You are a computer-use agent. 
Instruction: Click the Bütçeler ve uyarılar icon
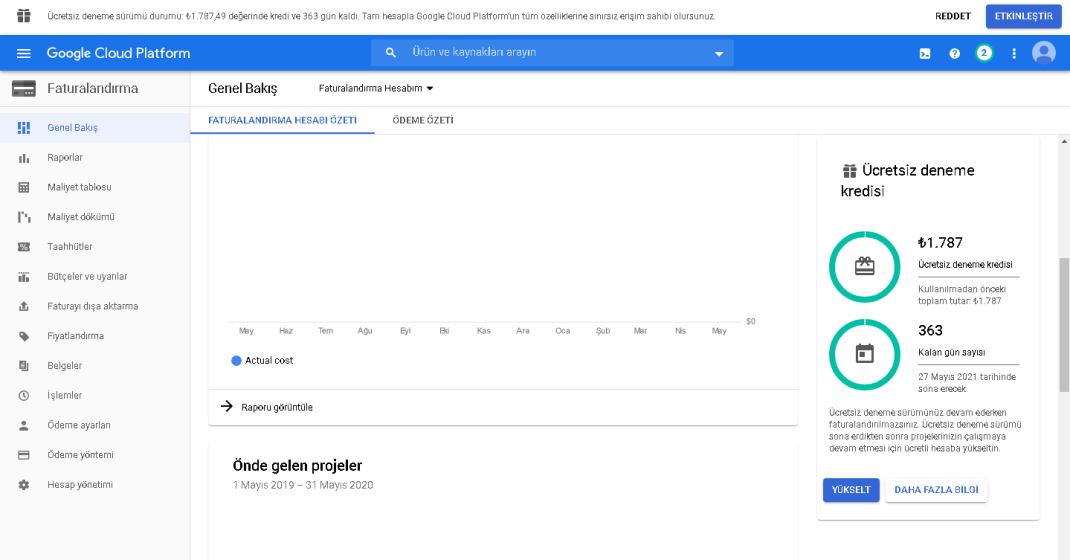24,276
